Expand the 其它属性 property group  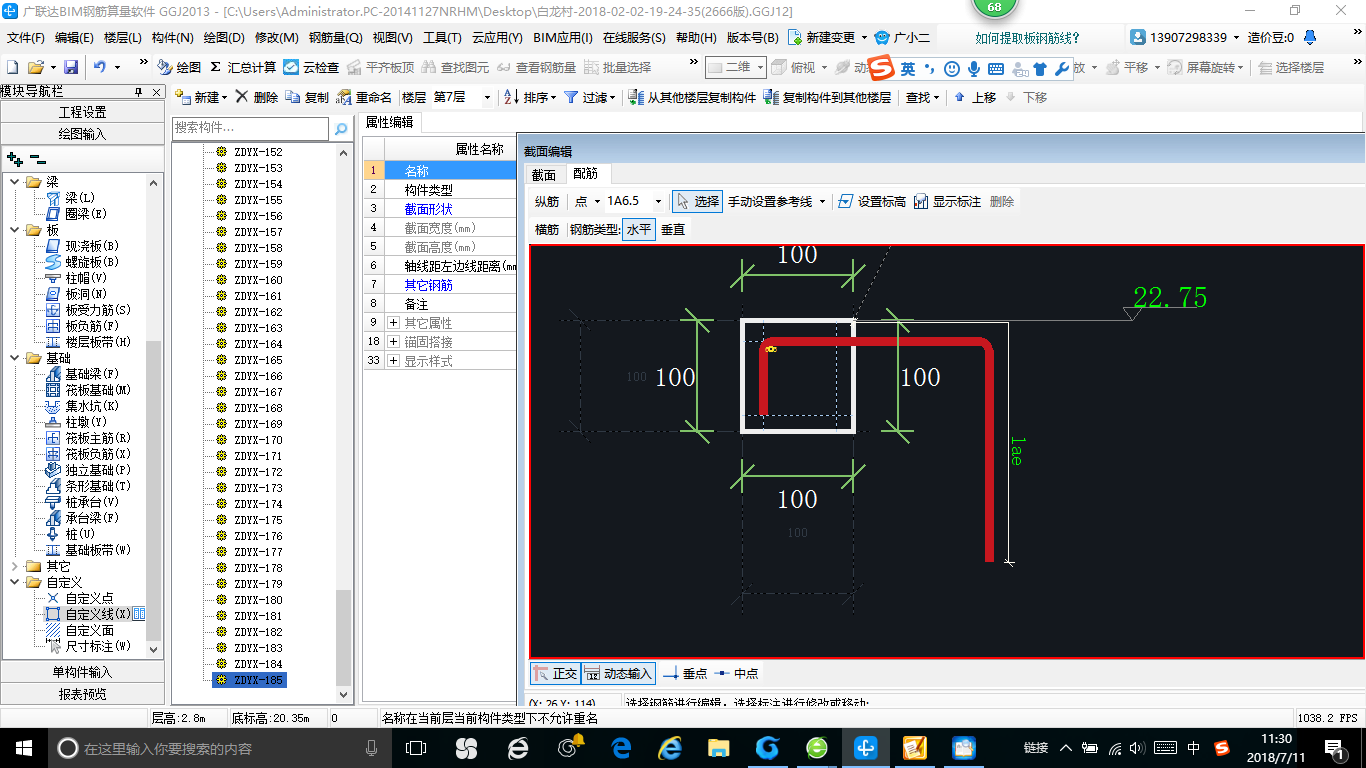[394, 323]
